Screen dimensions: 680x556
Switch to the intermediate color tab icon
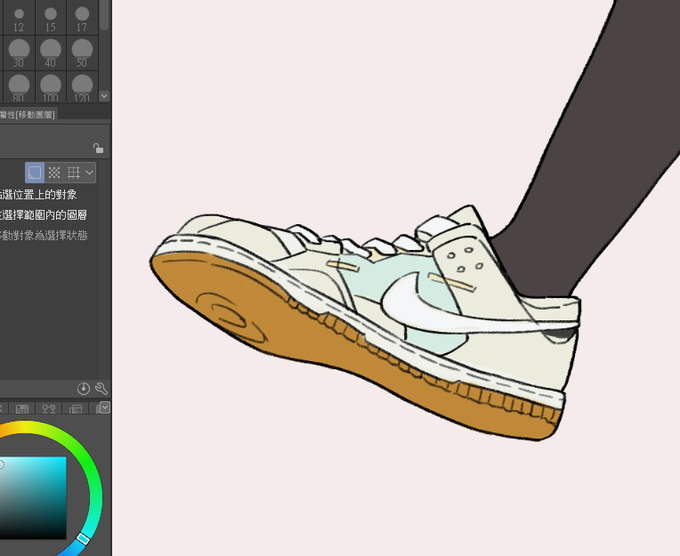[49, 409]
